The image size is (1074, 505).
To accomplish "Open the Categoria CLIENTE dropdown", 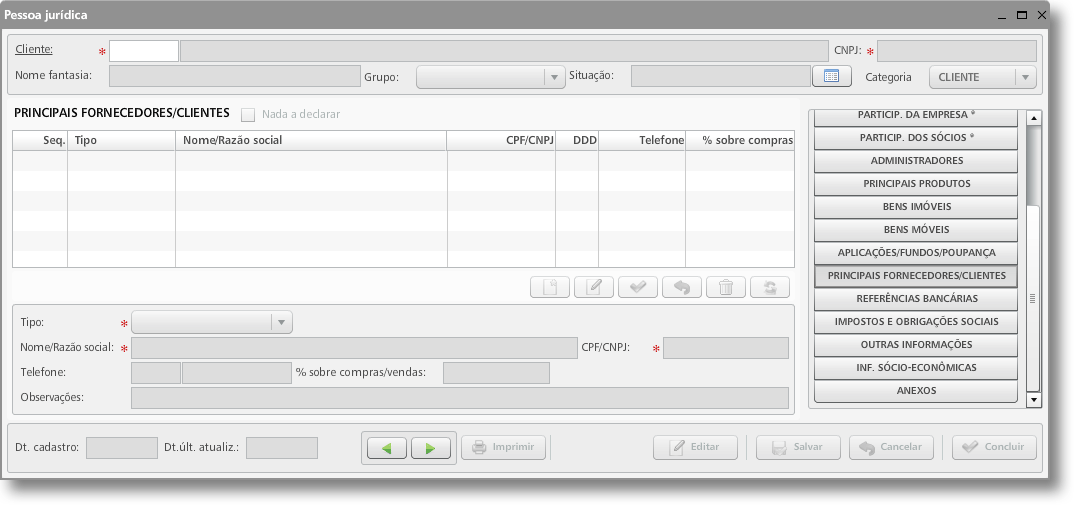I will (982, 77).
